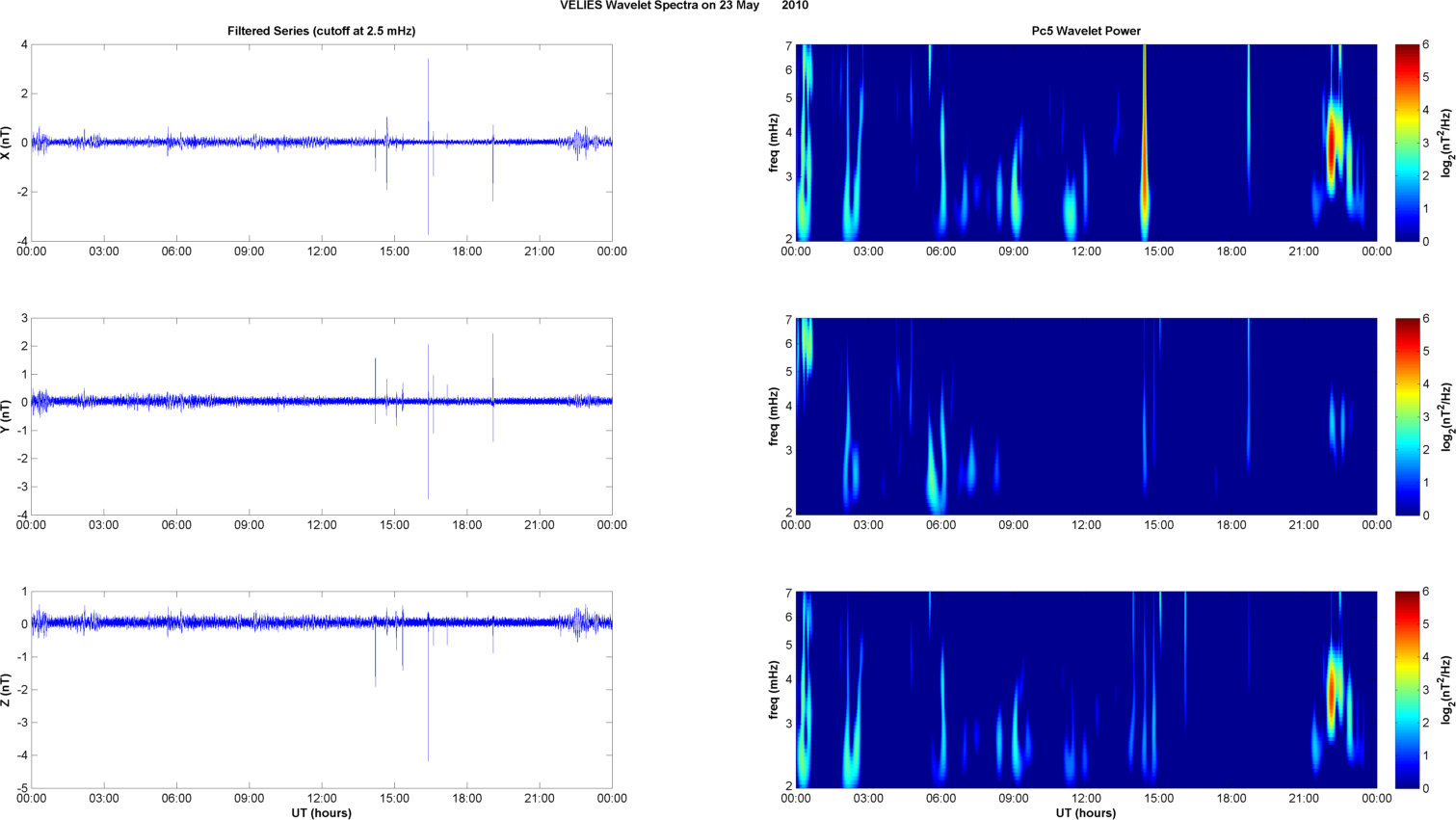
Task: Click freq (mHz) label of bottom spectrogram
Action: 774,690
